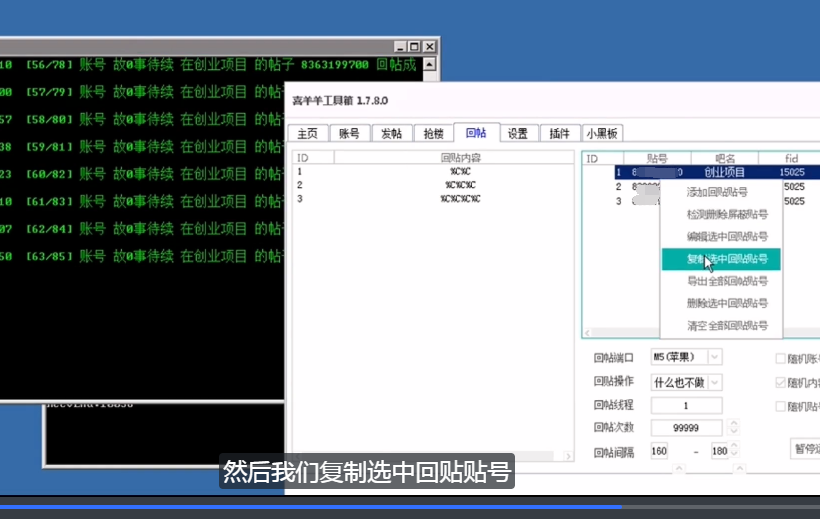Choose 清空全部回贴贴号 menu entry
820x519 pixels.
coord(721,325)
